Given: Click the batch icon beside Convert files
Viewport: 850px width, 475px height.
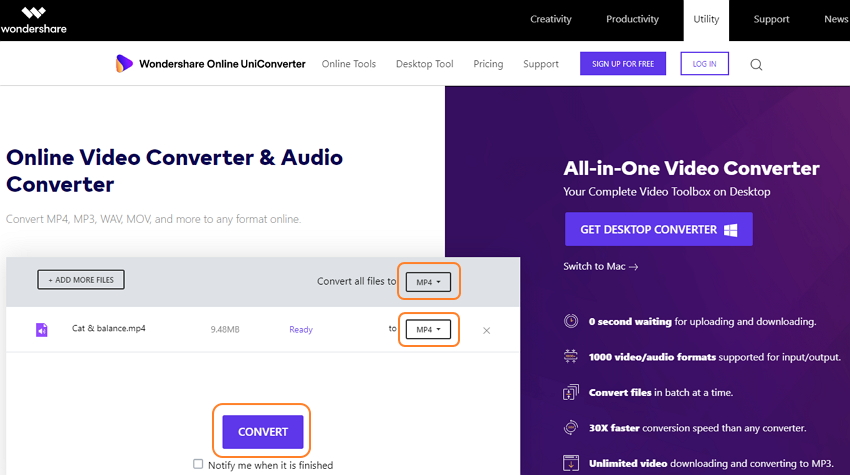Looking at the screenshot, I should point(571,392).
